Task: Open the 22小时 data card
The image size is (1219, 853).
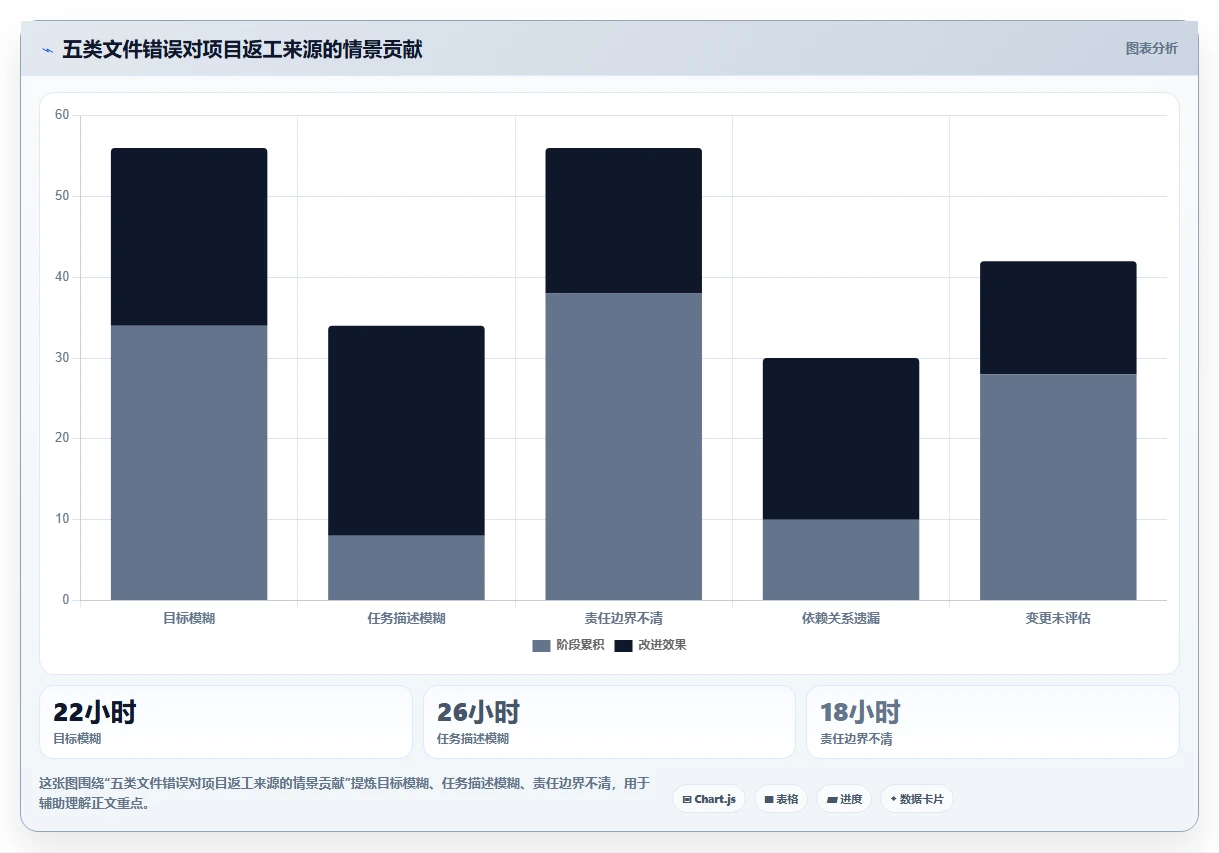Action: coord(226,722)
